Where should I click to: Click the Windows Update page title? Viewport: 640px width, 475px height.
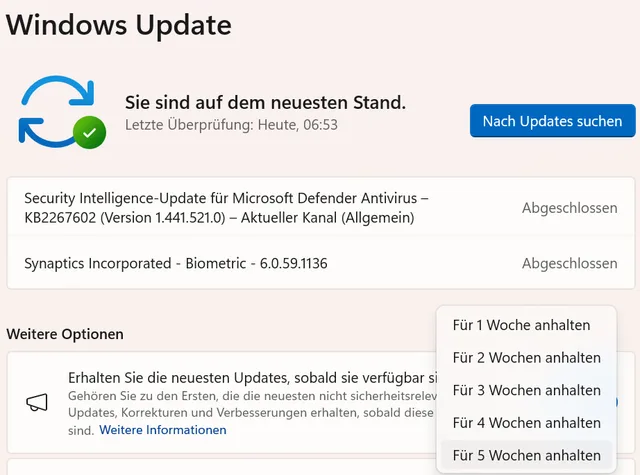pyautogui.click(x=119, y=24)
